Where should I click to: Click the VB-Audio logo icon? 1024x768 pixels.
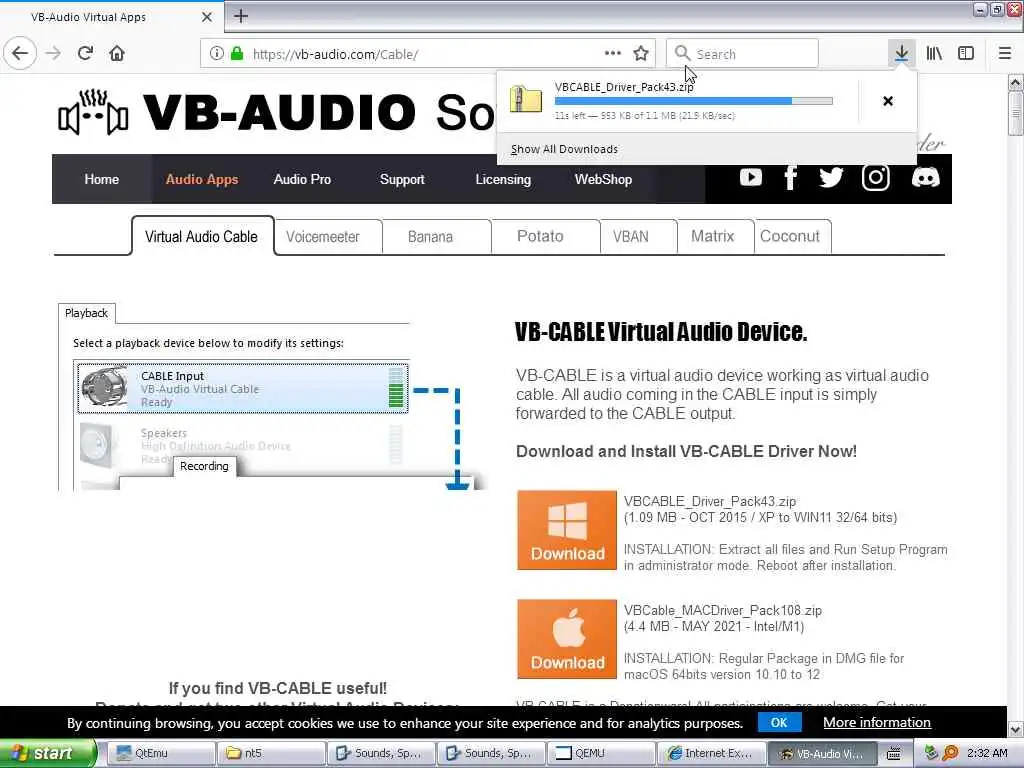point(93,112)
